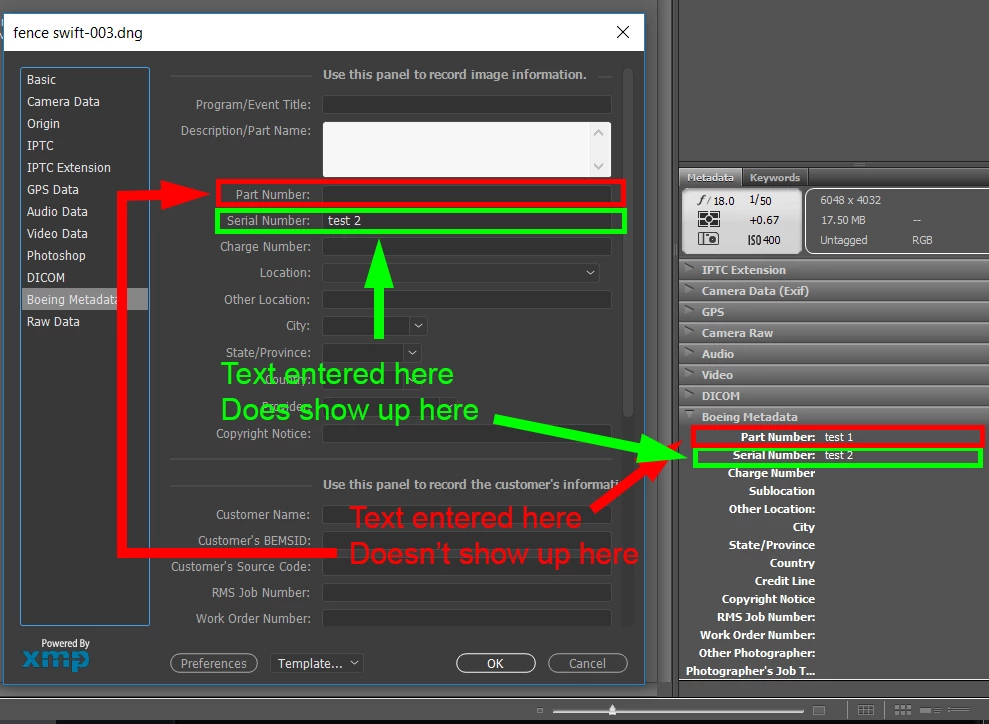
Task: Click the Cancel button
Action: 587,663
